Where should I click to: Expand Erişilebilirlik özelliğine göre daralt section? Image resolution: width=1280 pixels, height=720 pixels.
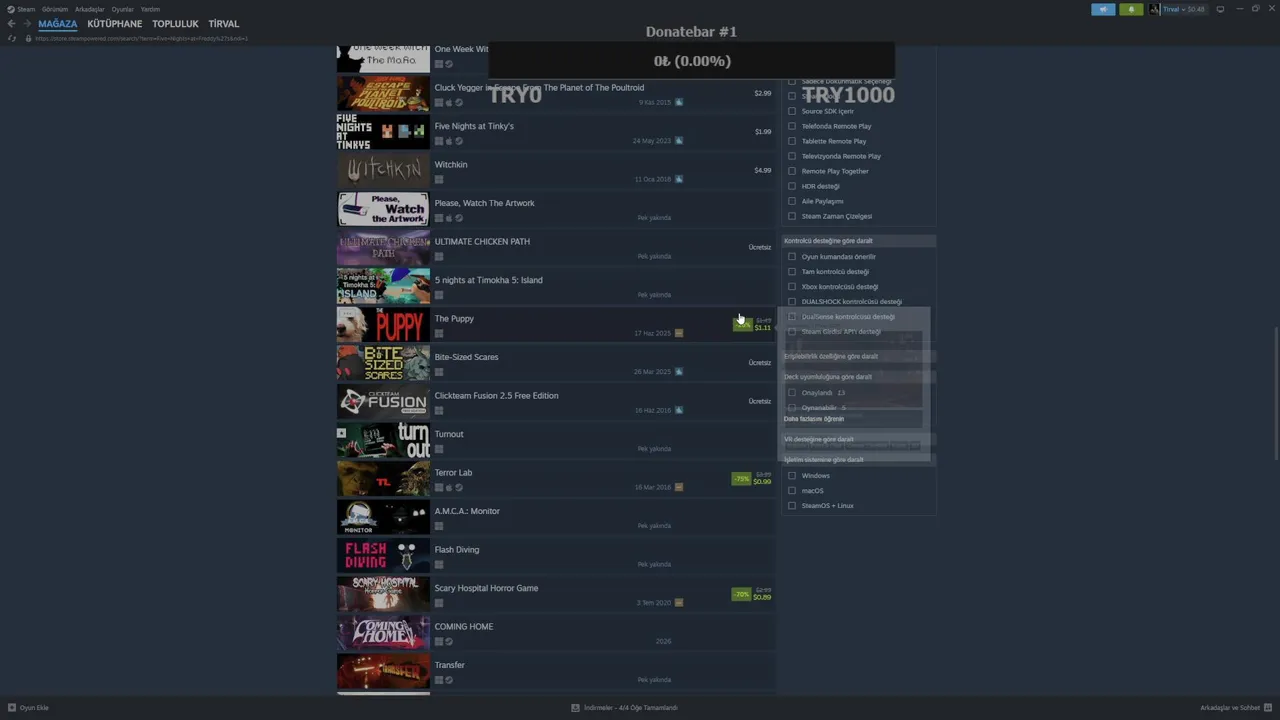858,356
